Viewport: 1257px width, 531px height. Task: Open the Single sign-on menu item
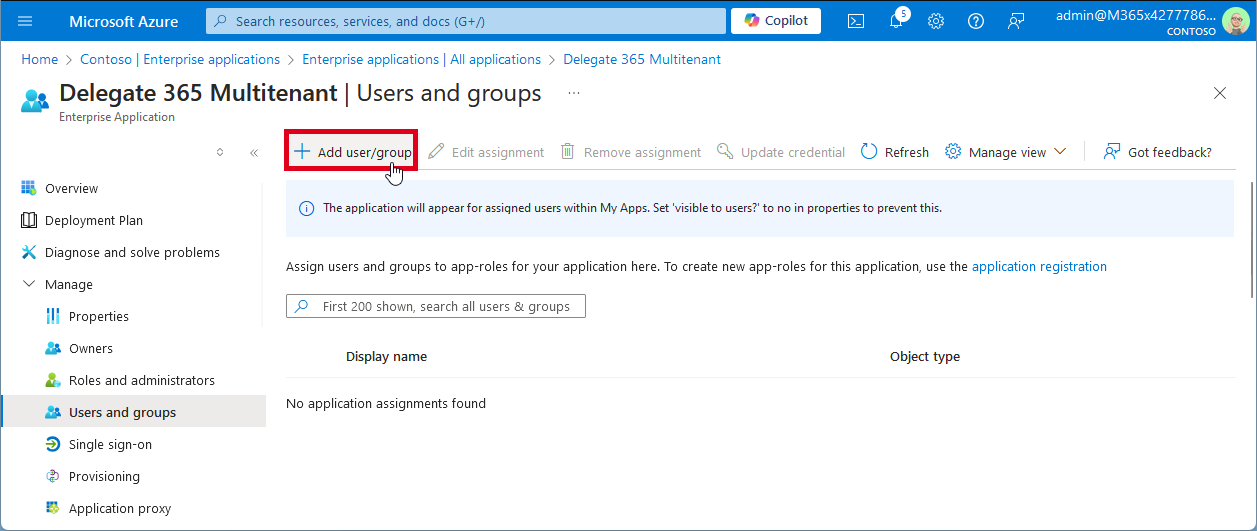point(110,444)
